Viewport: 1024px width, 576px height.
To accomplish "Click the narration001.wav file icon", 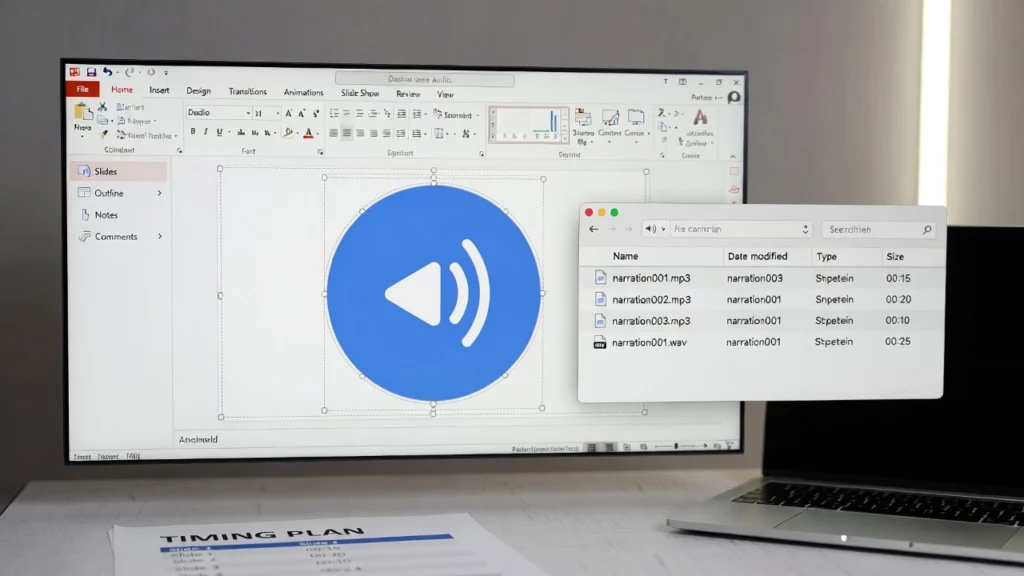I will 600,342.
